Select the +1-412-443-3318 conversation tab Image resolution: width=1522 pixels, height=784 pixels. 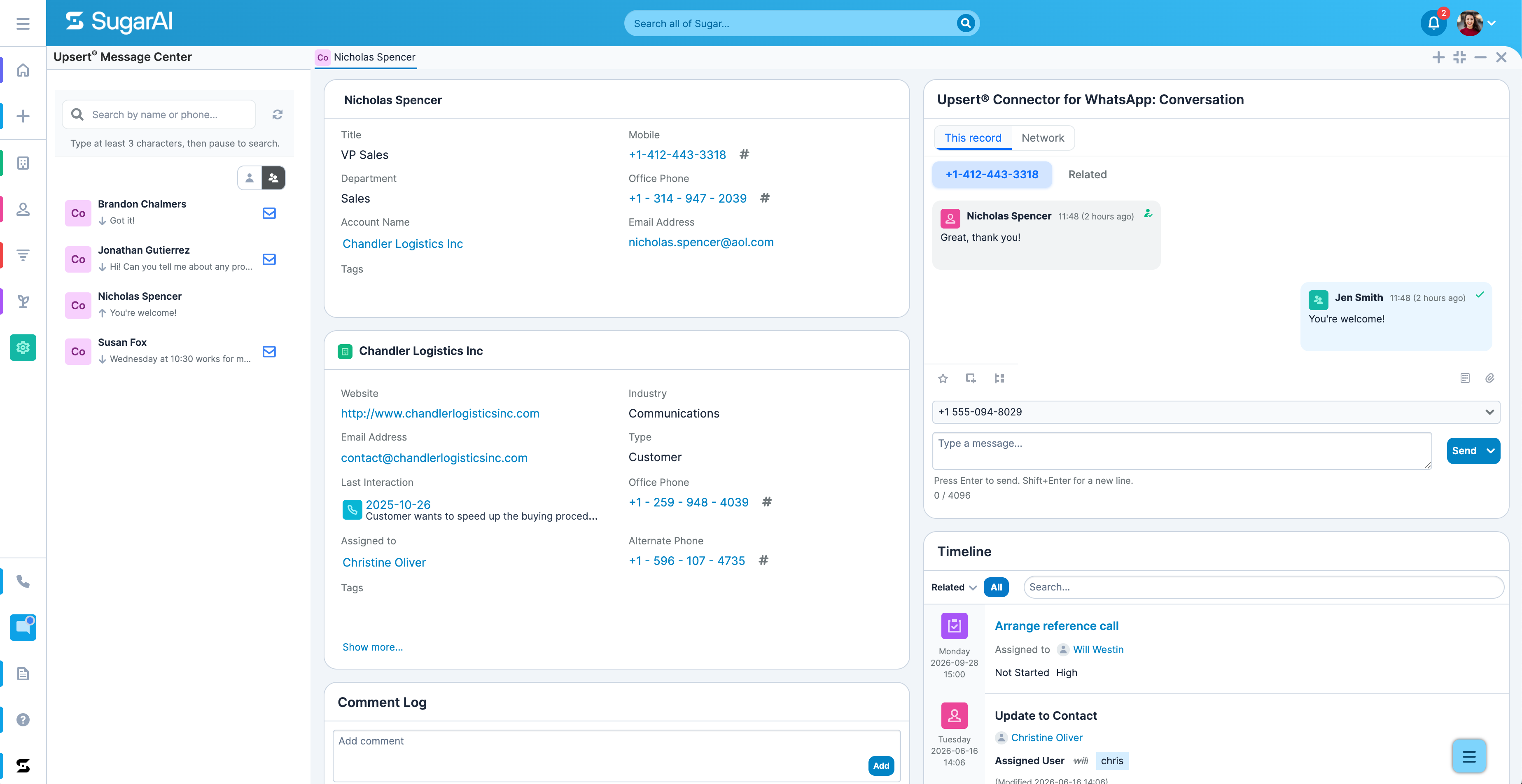pos(992,174)
